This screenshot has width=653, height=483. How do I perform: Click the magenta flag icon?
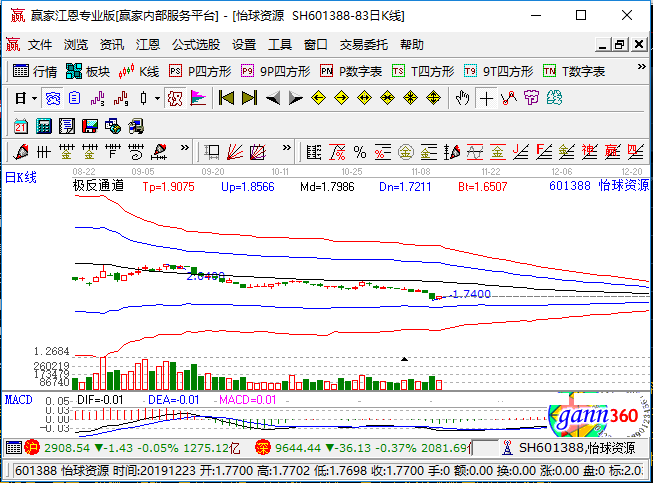pos(198,99)
